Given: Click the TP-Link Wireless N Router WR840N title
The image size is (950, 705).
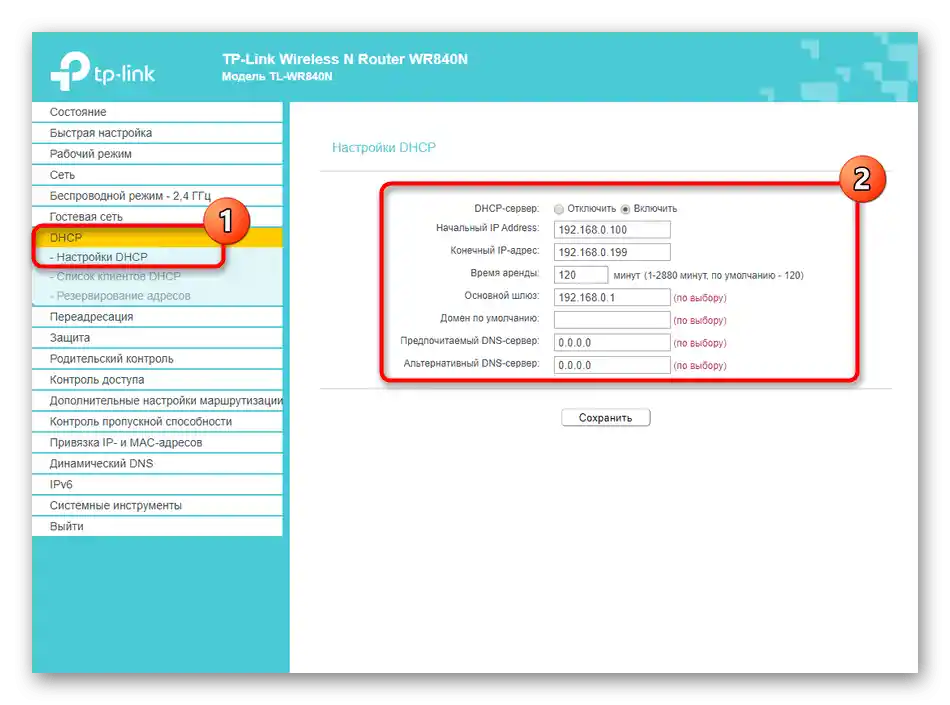Looking at the screenshot, I should point(345,59).
